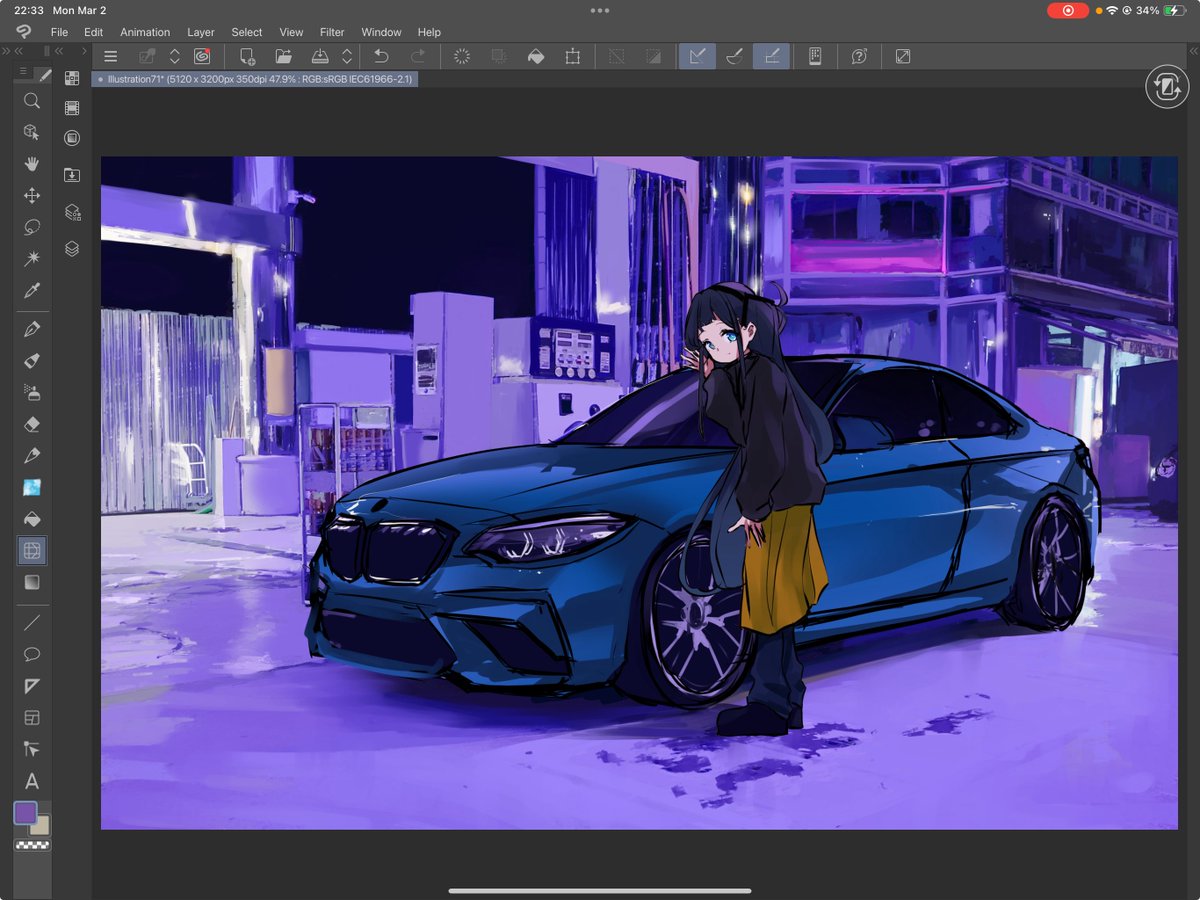Tap the rotate device mode button
The height and width of the screenshot is (900, 1200).
pyautogui.click(x=1165, y=87)
